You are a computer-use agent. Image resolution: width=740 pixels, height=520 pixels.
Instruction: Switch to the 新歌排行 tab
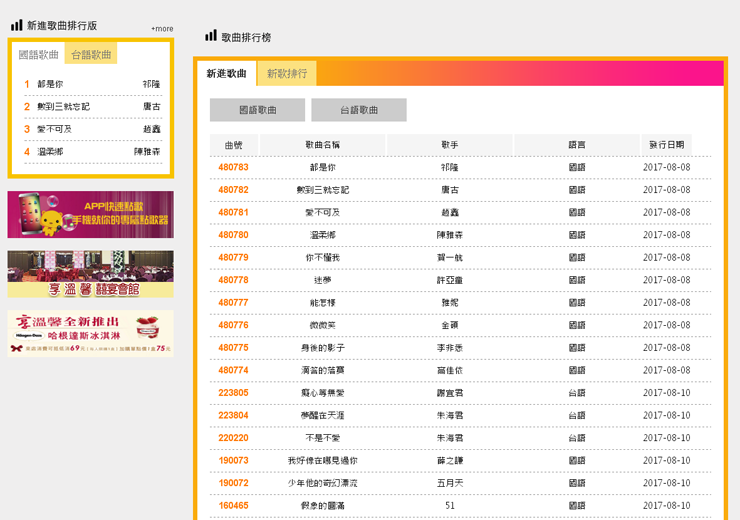[x=287, y=74]
